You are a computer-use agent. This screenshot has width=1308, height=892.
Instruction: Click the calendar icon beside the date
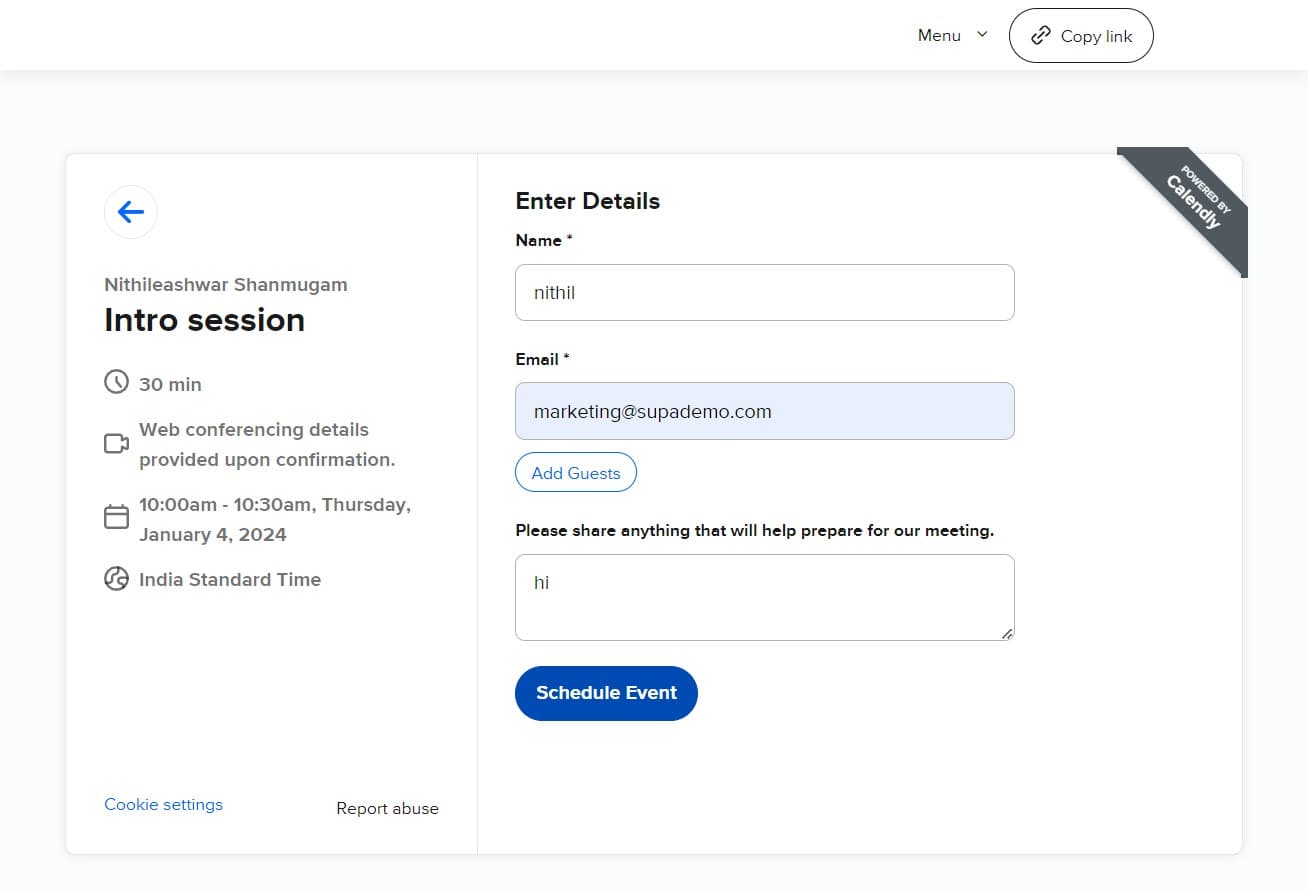117,517
